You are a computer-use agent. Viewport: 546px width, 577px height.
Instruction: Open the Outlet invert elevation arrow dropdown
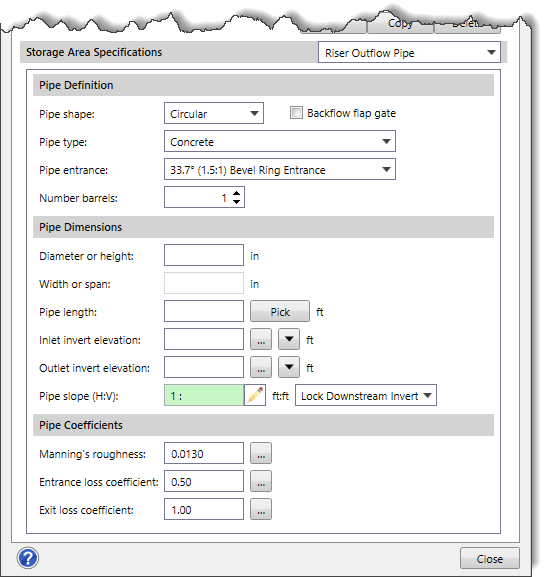289,367
